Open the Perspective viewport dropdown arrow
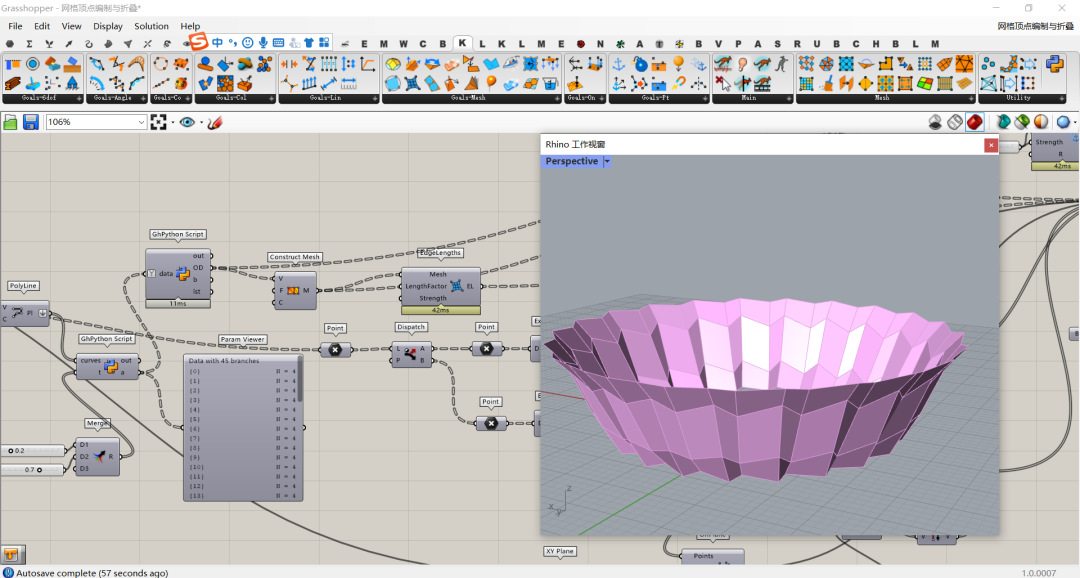Screen dimensions: 1080x578 click(x=606, y=161)
